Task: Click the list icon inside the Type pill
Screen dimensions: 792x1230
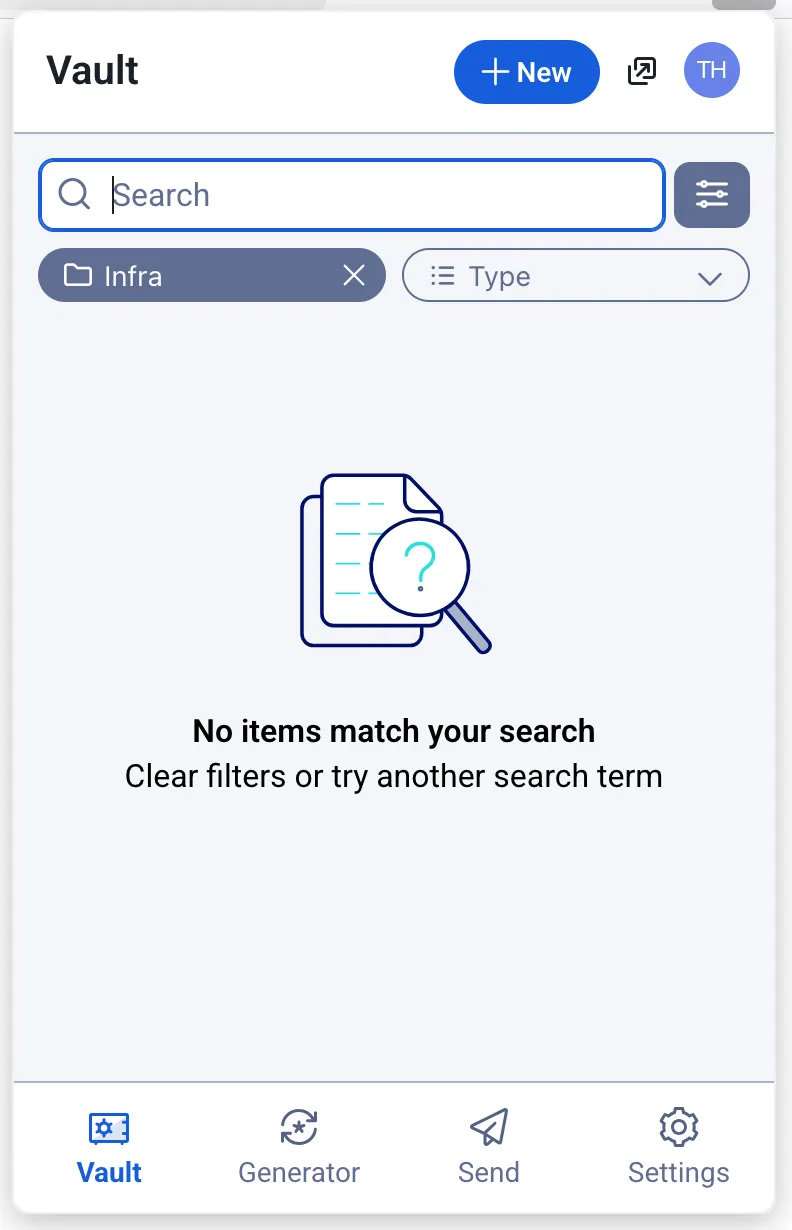Action: tap(441, 276)
